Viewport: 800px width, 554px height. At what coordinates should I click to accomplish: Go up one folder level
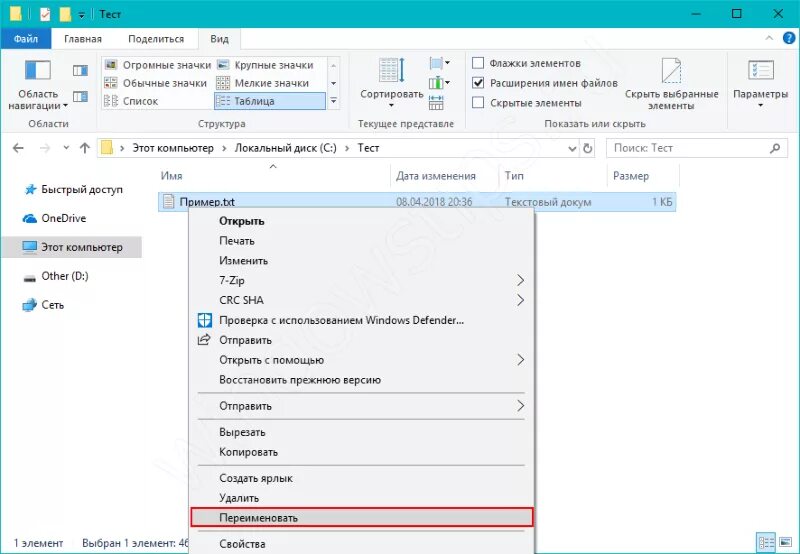coord(85,148)
